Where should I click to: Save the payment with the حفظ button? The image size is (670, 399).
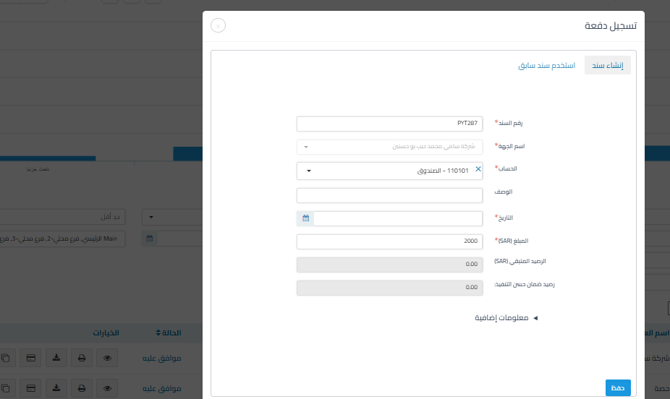click(618, 387)
